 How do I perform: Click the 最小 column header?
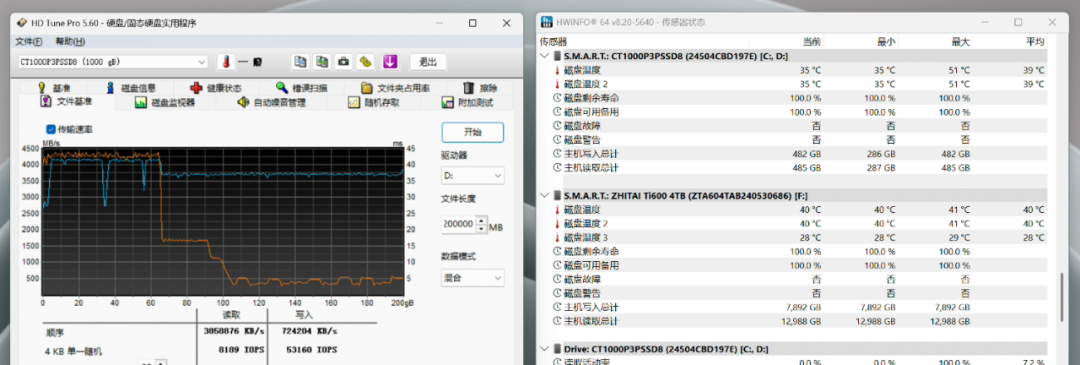(x=886, y=42)
